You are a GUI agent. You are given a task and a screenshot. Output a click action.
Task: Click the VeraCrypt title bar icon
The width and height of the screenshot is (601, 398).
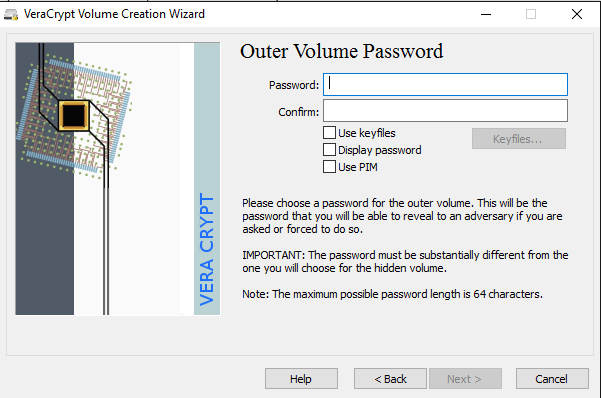pyautogui.click(x=11, y=14)
